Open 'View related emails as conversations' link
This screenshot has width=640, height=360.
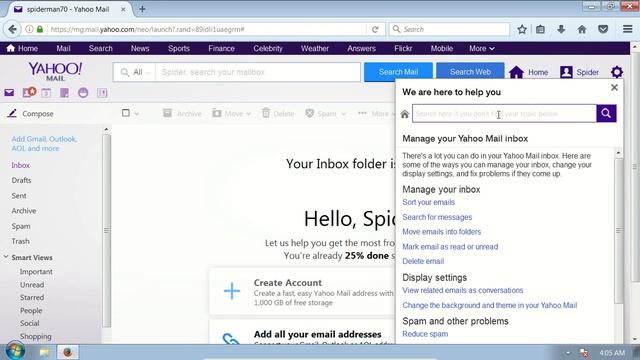click(463, 290)
